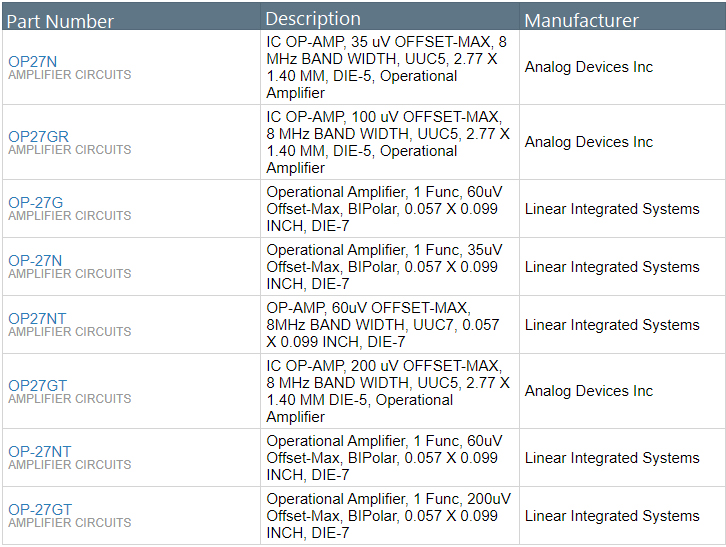Screen dimensions: 726x547
Task: Open the OP27NT part link
Action: pyautogui.click(x=37, y=318)
